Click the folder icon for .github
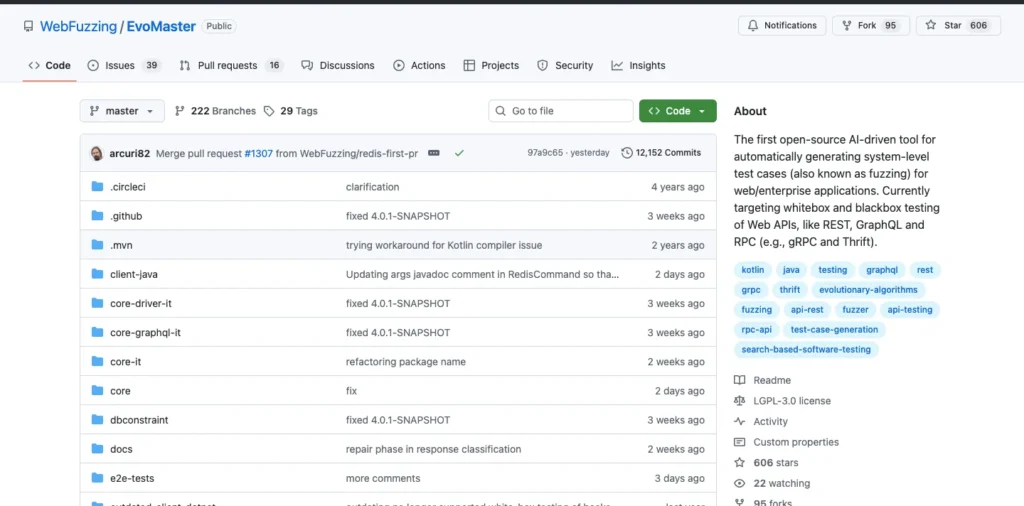 coord(98,215)
